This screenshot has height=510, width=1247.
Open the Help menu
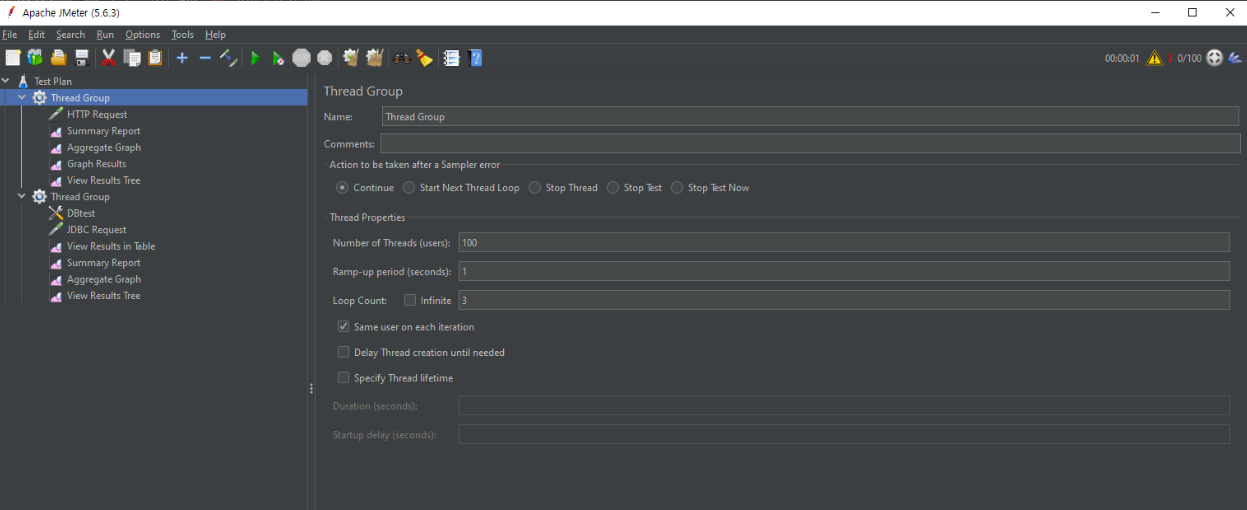point(215,34)
